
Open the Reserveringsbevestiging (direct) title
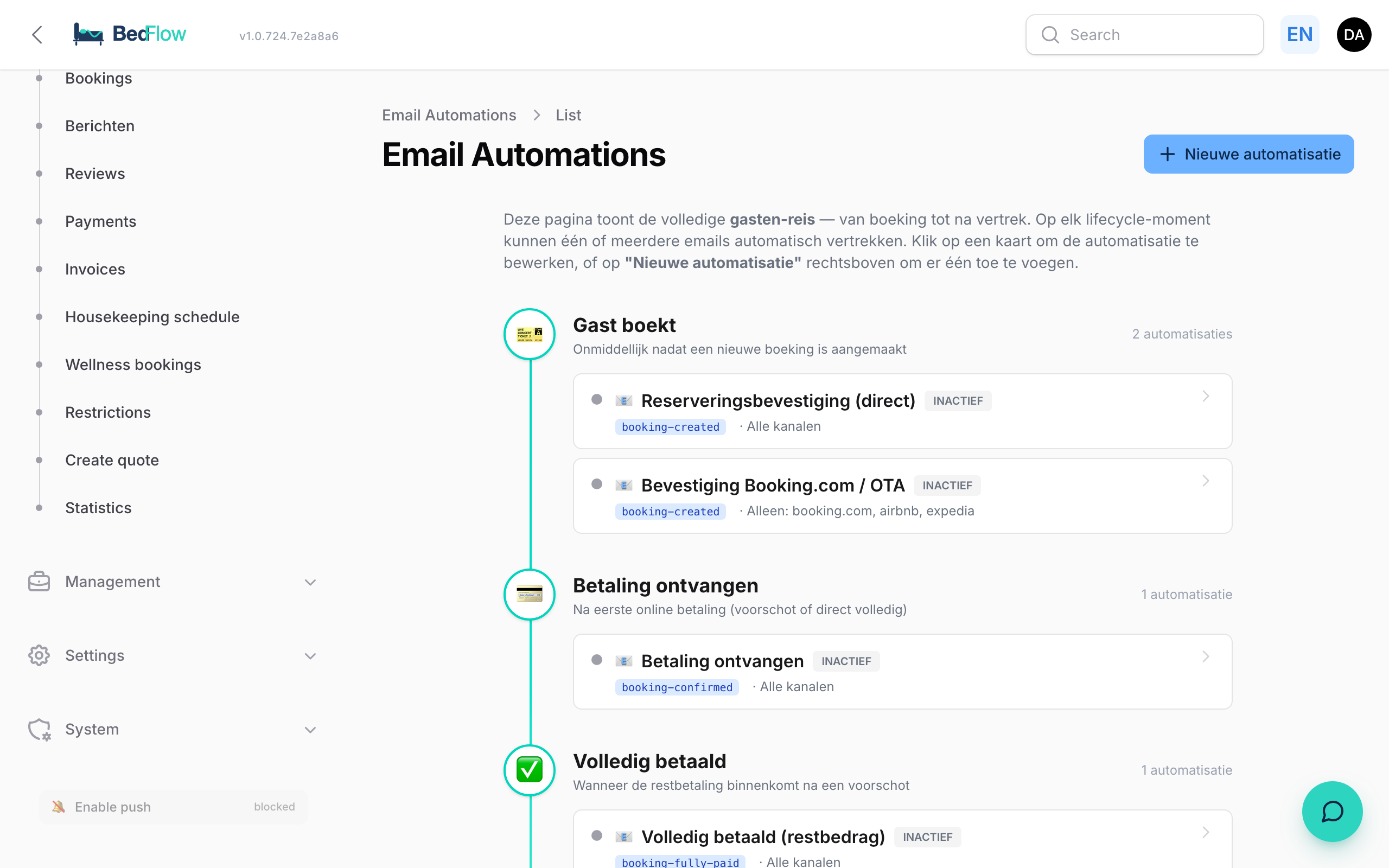pyautogui.click(x=778, y=400)
